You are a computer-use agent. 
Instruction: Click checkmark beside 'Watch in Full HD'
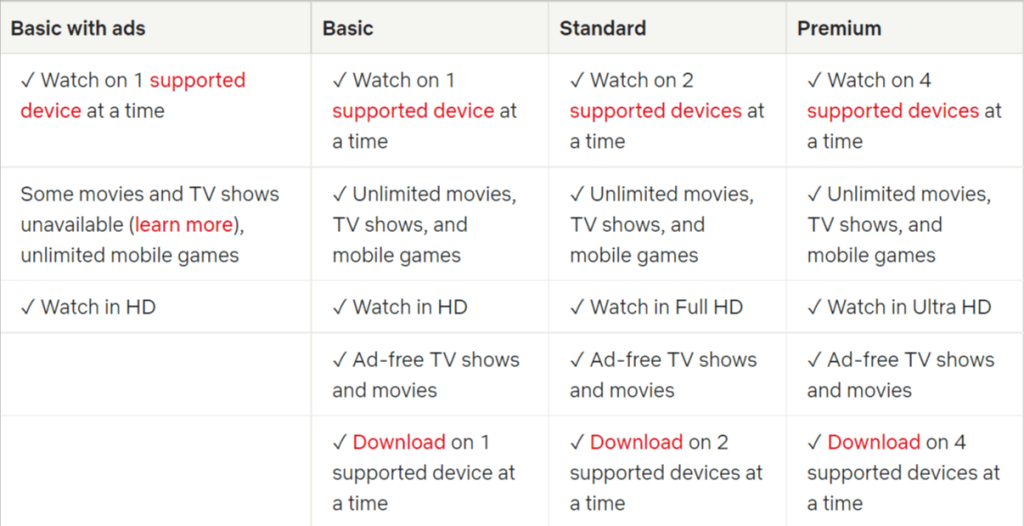[x=577, y=307]
